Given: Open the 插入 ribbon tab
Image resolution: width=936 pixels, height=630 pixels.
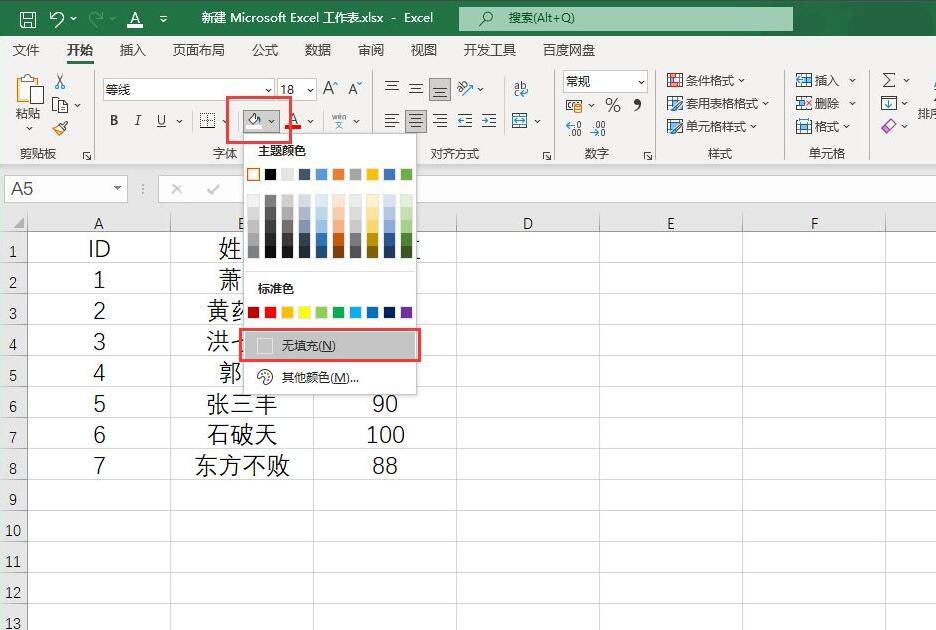Looking at the screenshot, I should click(133, 50).
